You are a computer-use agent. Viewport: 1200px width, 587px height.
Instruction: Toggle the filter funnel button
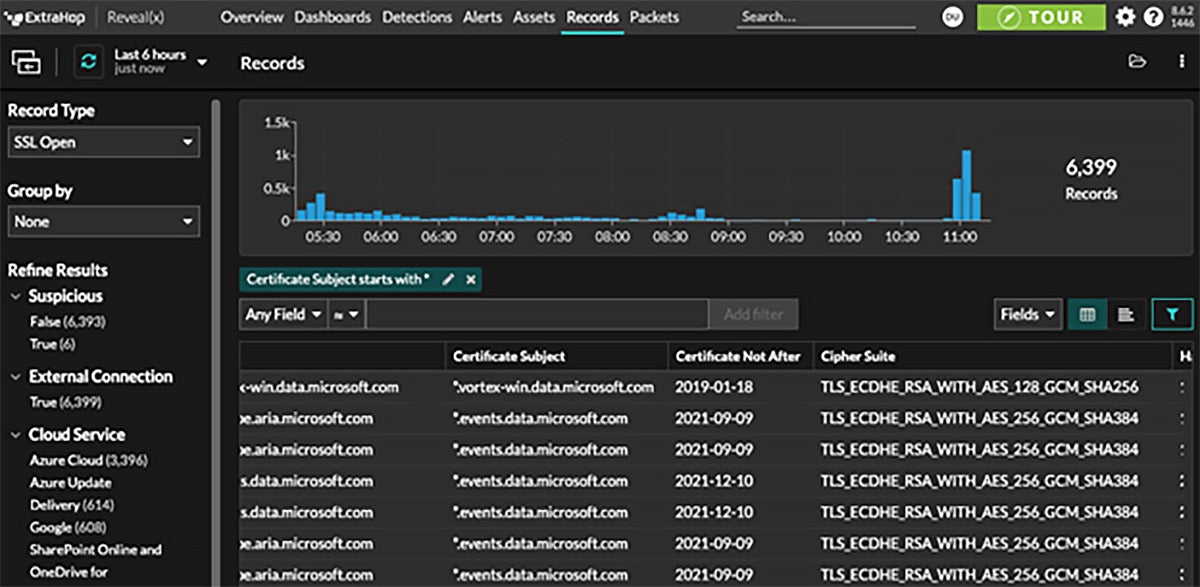click(1172, 314)
